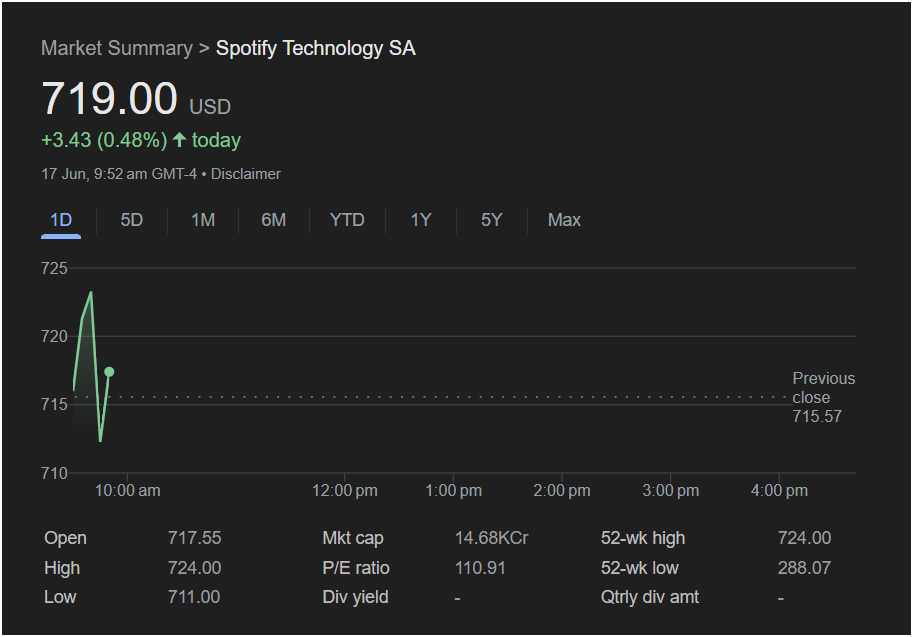Click the 715 y-axis label
Screen dimensions: 913x637
click(x=54, y=405)
